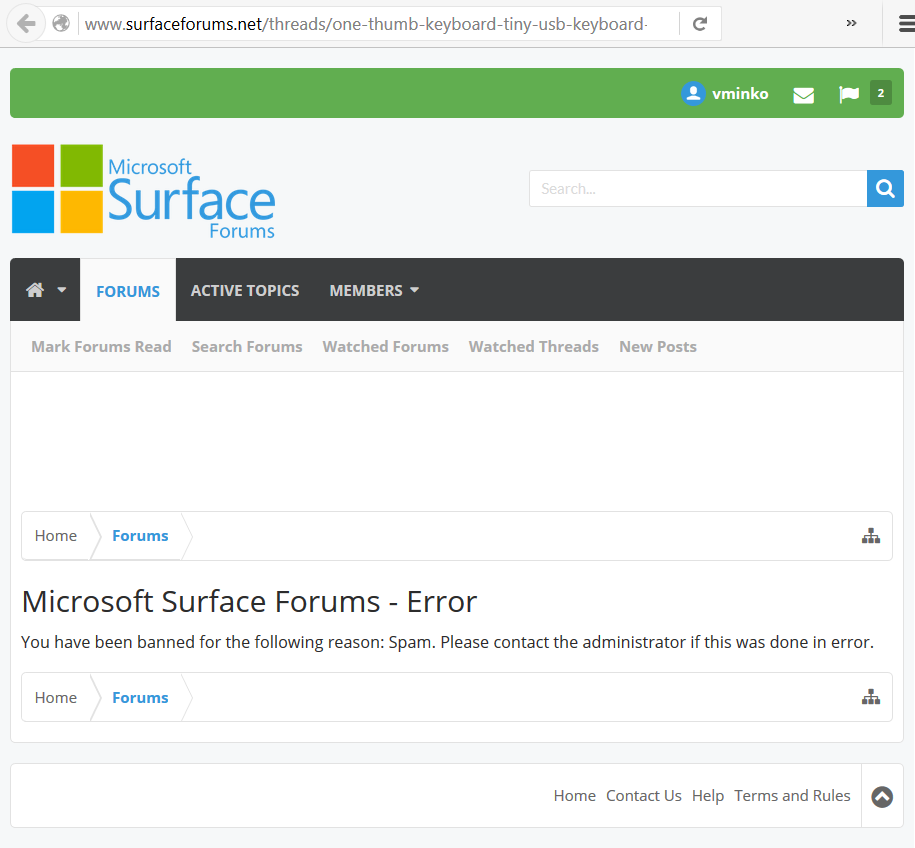Click the Contact Us footer link
Image resolution: width=915 pixels, height=848 pixels.
643,796
